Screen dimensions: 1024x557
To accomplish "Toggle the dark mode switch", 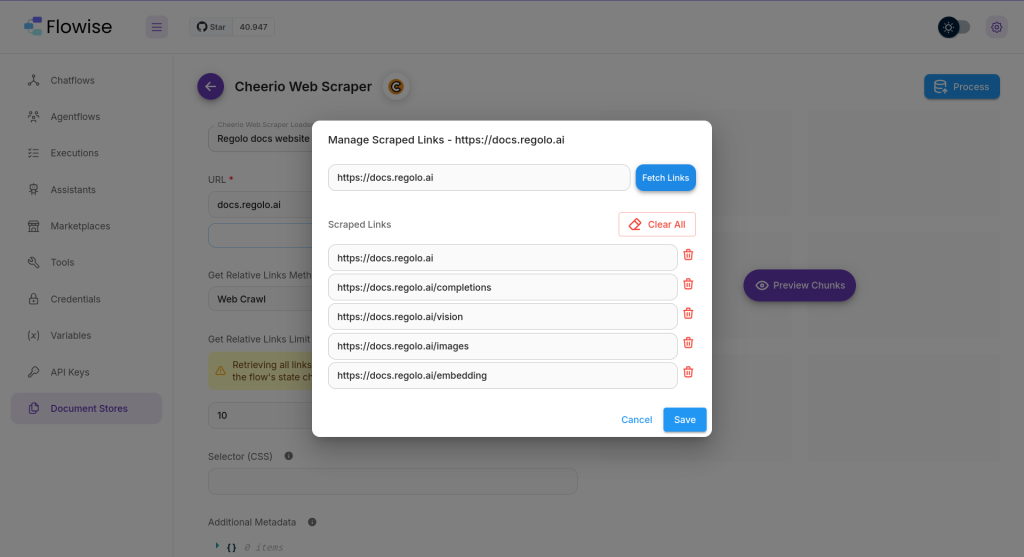I will 954,27.
